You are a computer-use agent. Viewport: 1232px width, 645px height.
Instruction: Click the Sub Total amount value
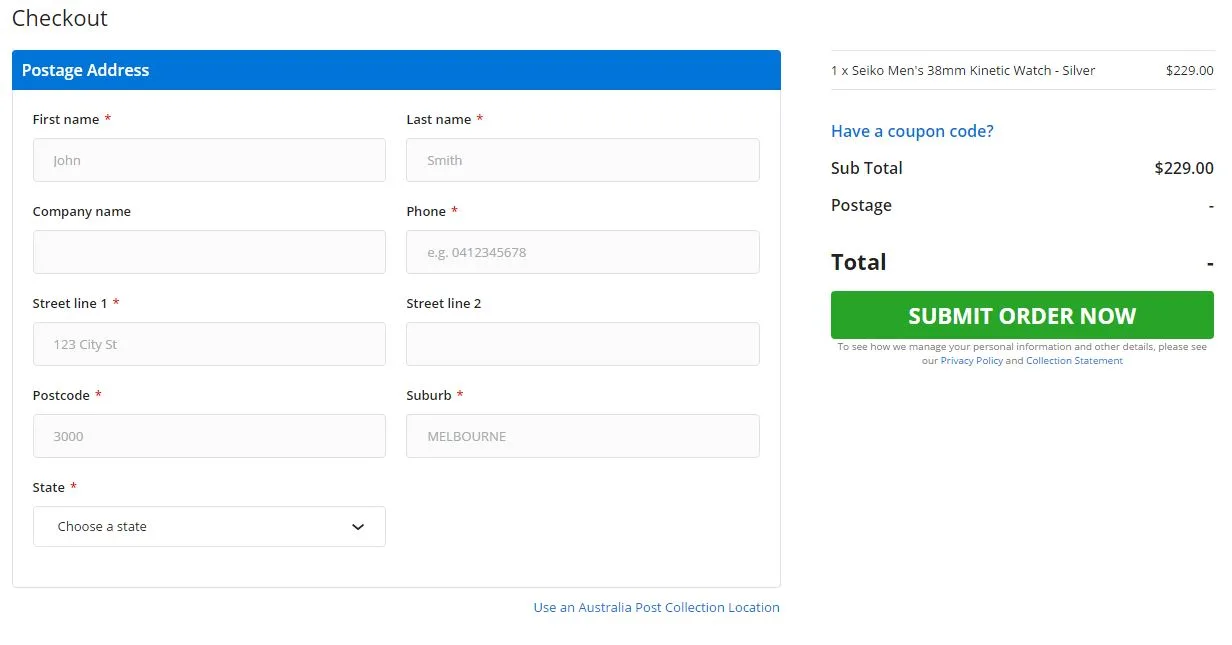1183,168
